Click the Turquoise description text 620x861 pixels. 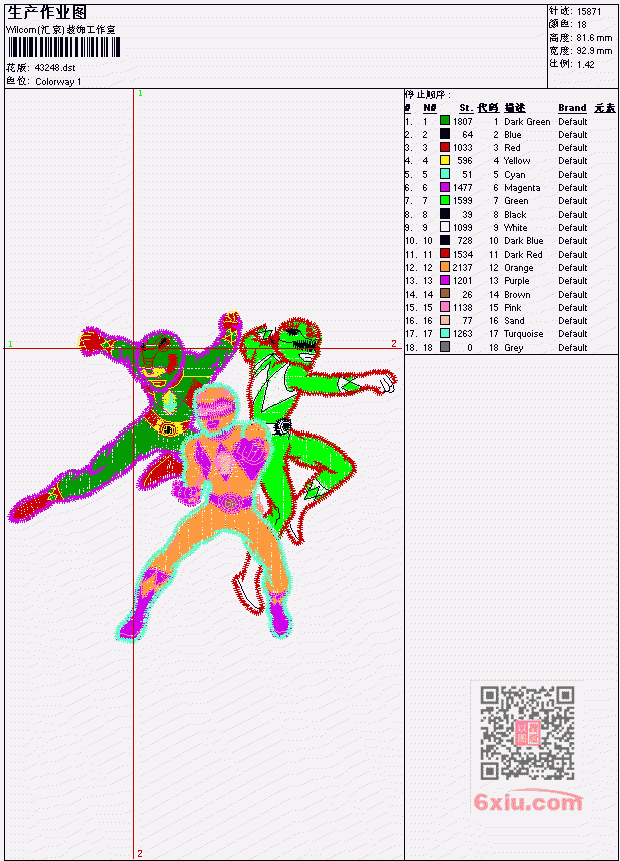pos(524,334)
